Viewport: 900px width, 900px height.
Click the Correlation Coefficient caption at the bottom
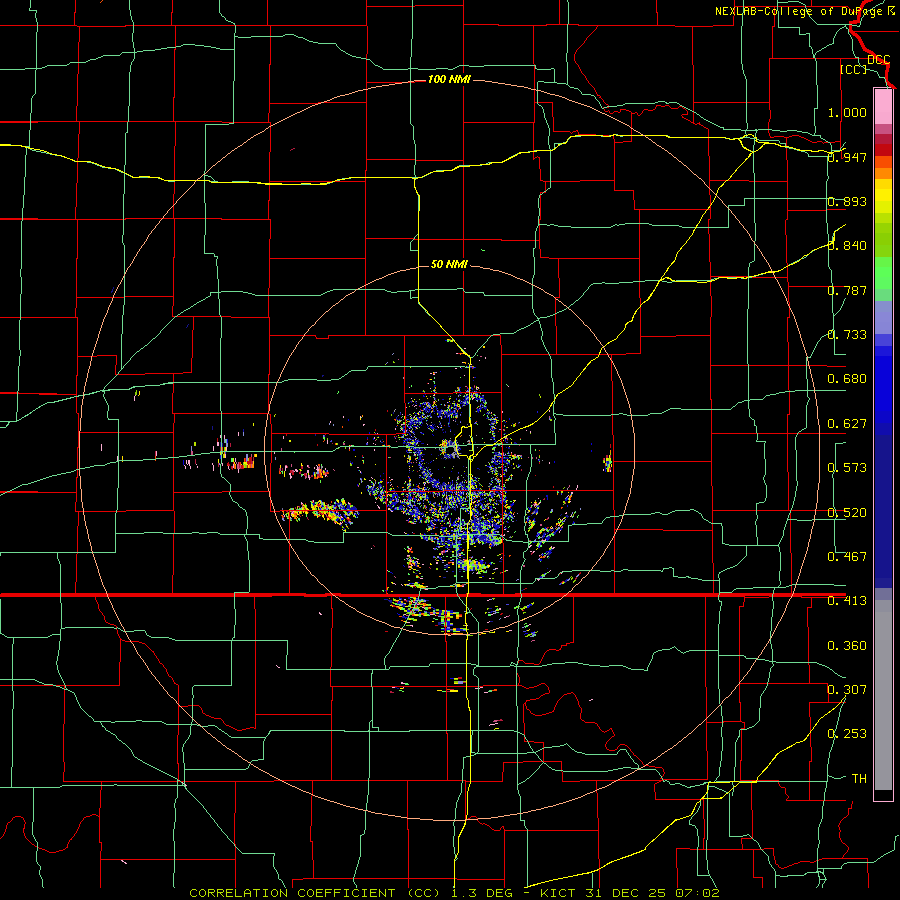454,893
